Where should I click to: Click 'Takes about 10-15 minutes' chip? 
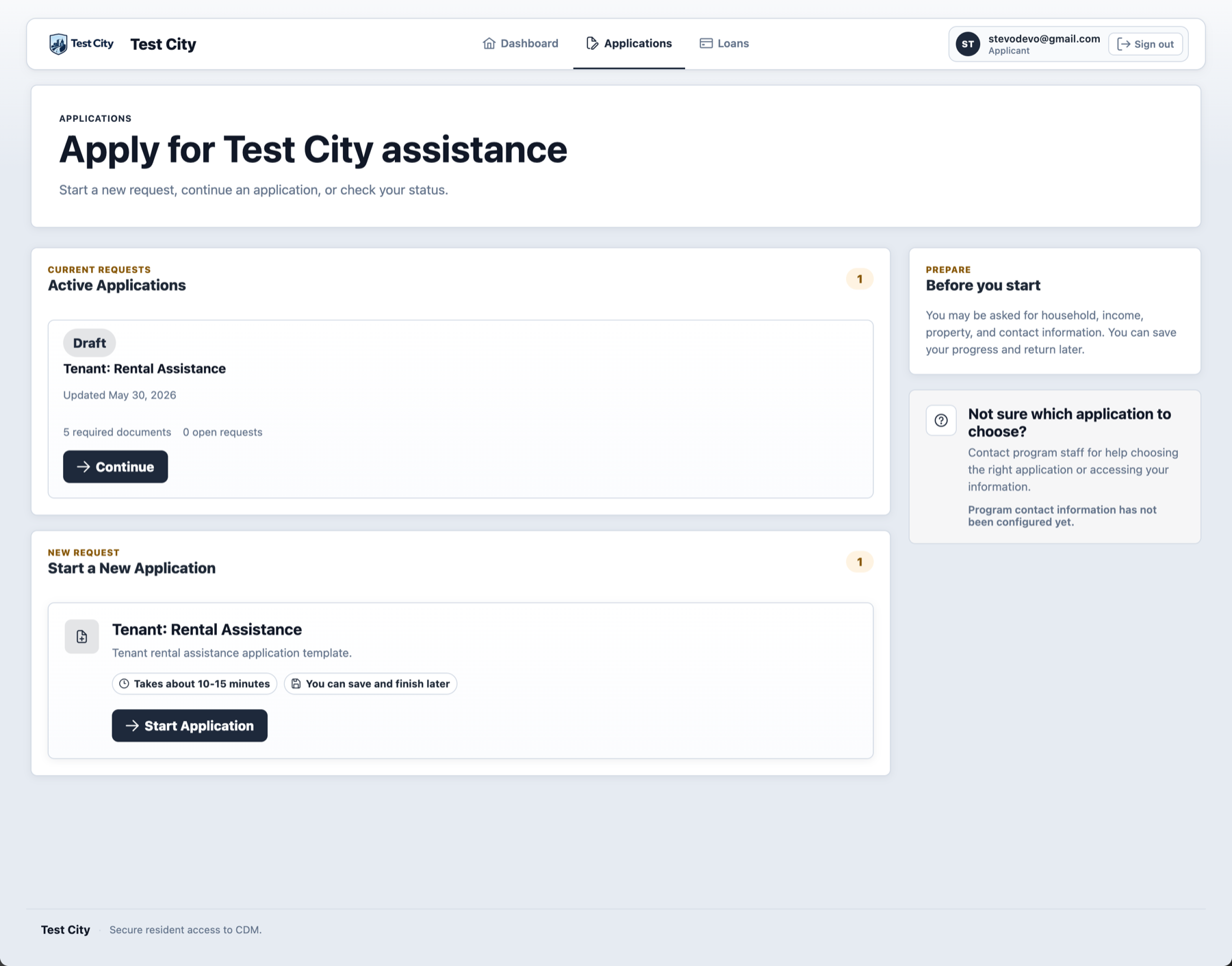194,683
